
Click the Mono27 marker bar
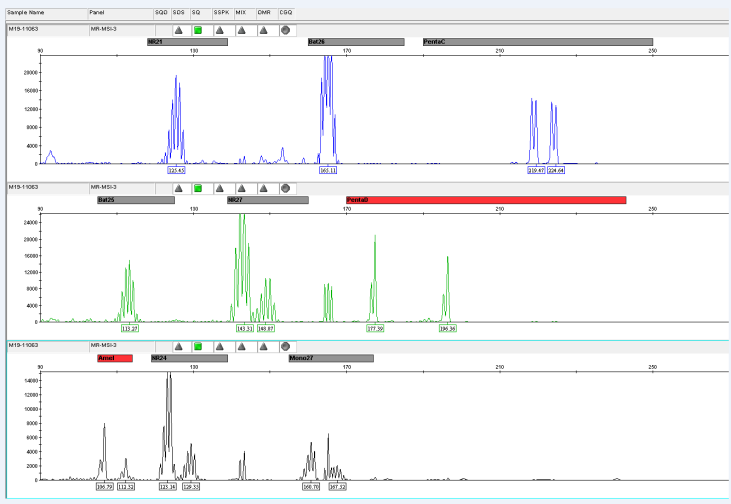pyautogui.click(x=330, y=358)
